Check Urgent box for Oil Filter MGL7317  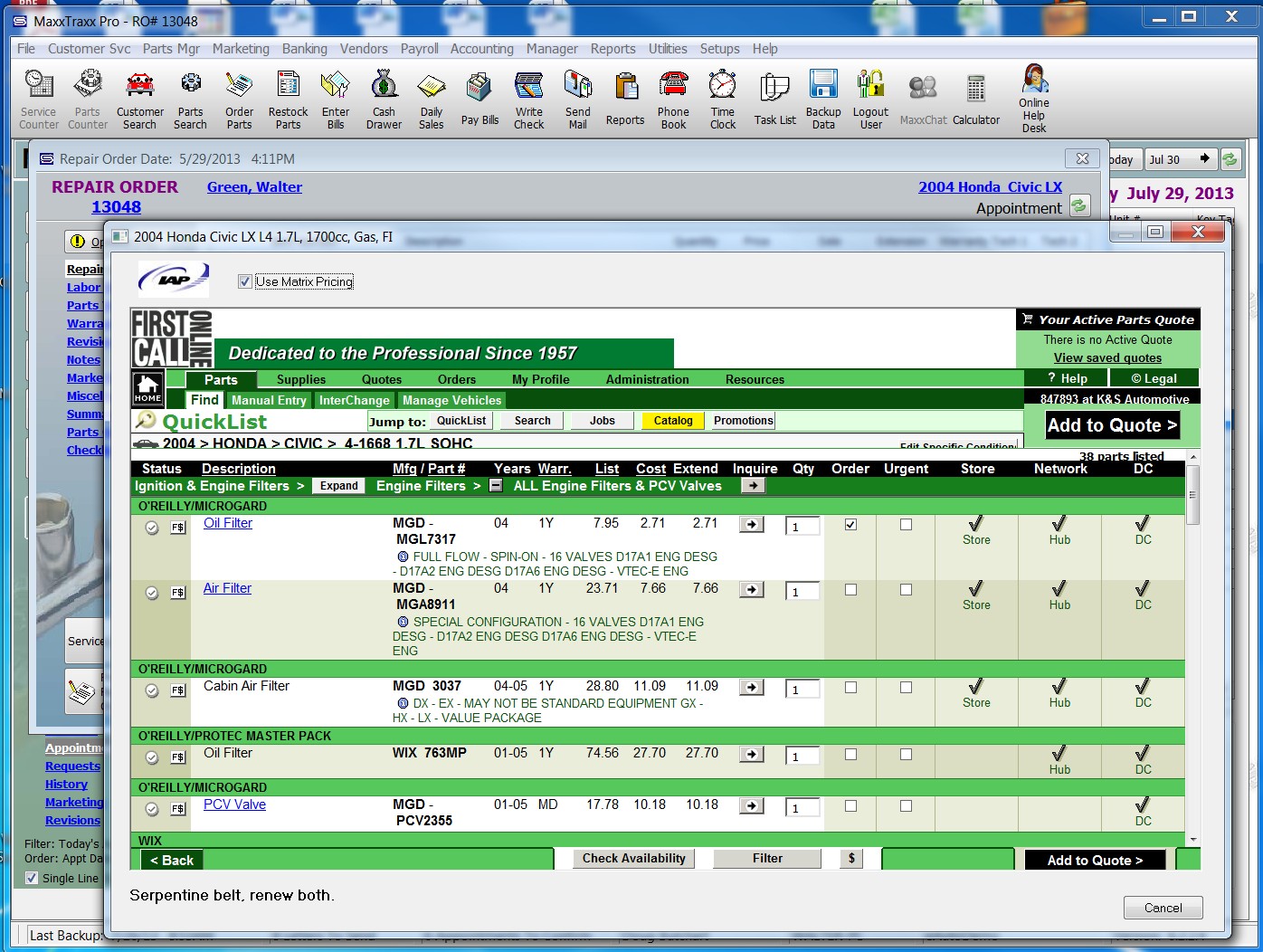coord(907,525)
